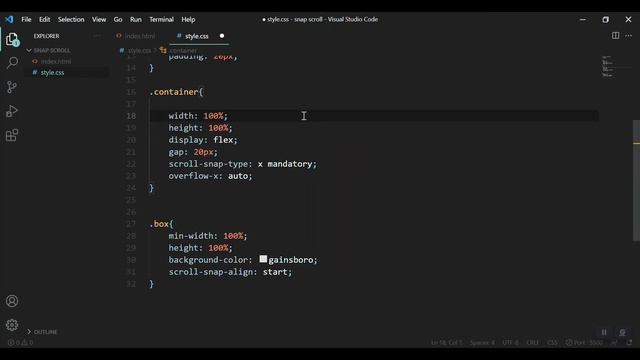The image size is (640, 360).
Task: Open the Extensions view
Action: click(12, 135)
